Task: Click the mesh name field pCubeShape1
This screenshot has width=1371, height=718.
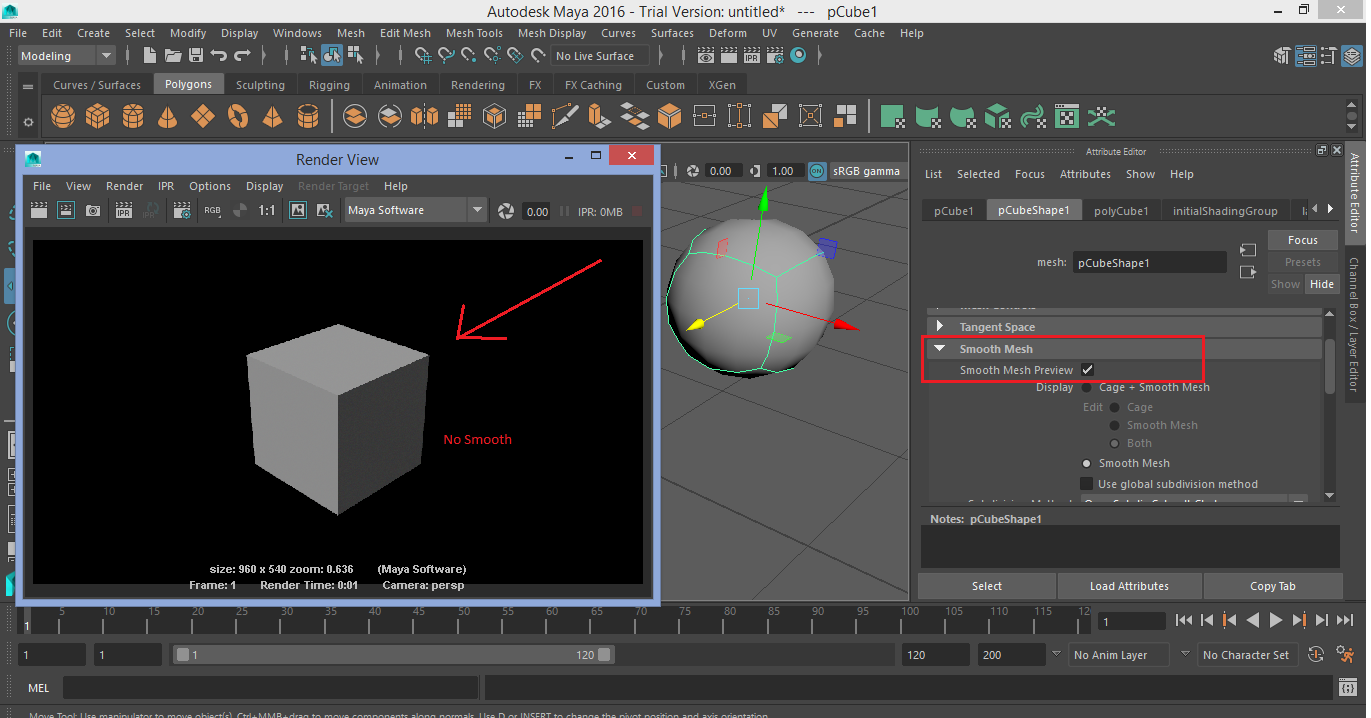Action: pyautogui.click(x=1150, y=263)
